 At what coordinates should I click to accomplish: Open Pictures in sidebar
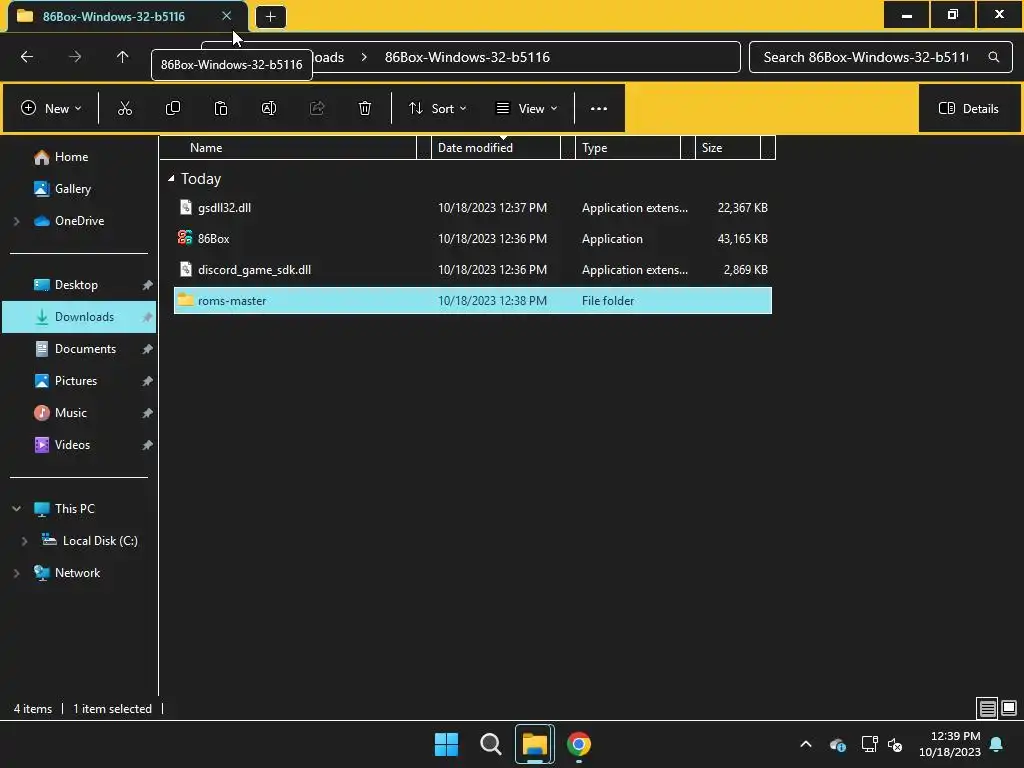(x=76, y=381)
